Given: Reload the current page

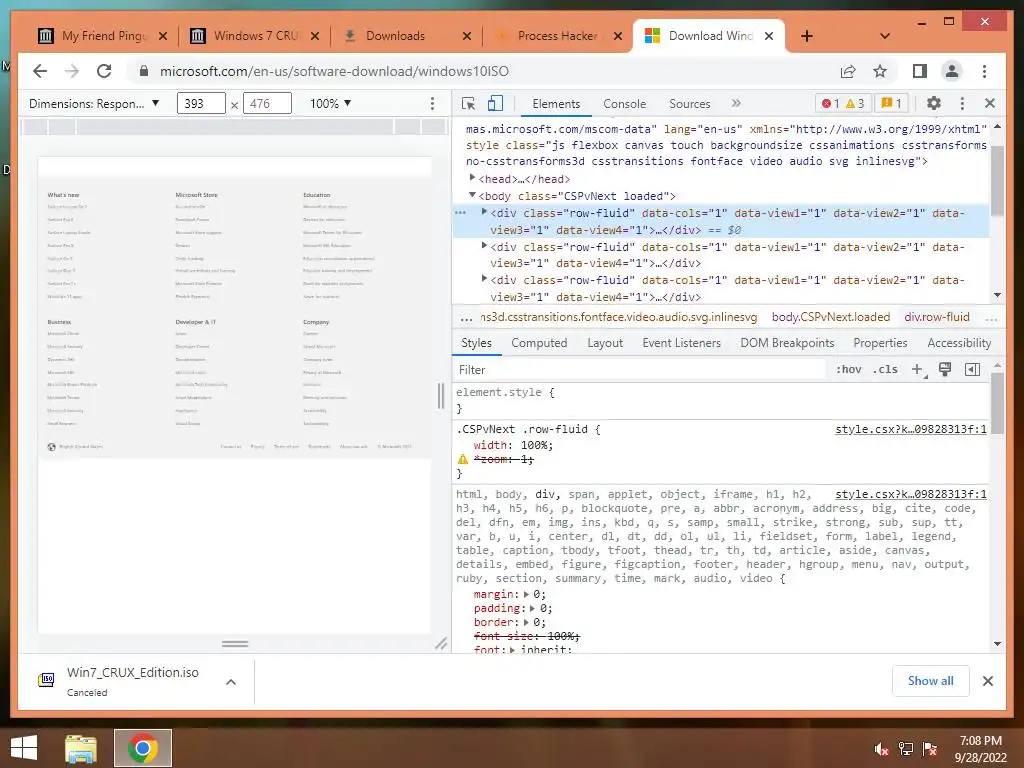Looking at the screenshot, I should [x=104, y=71].
